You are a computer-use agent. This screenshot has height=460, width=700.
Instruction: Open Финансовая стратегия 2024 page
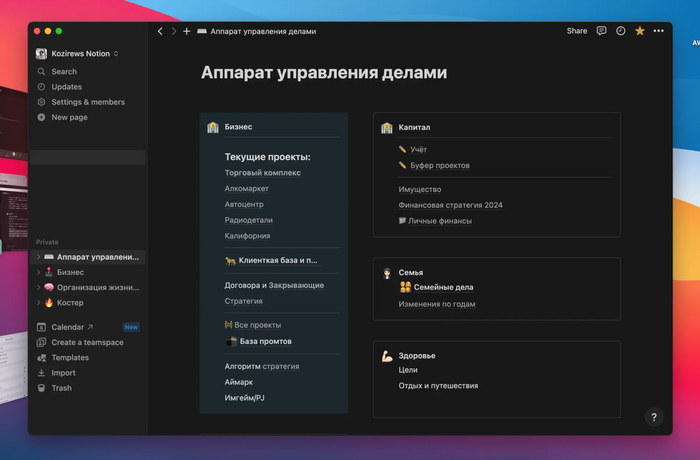[450, 205]
